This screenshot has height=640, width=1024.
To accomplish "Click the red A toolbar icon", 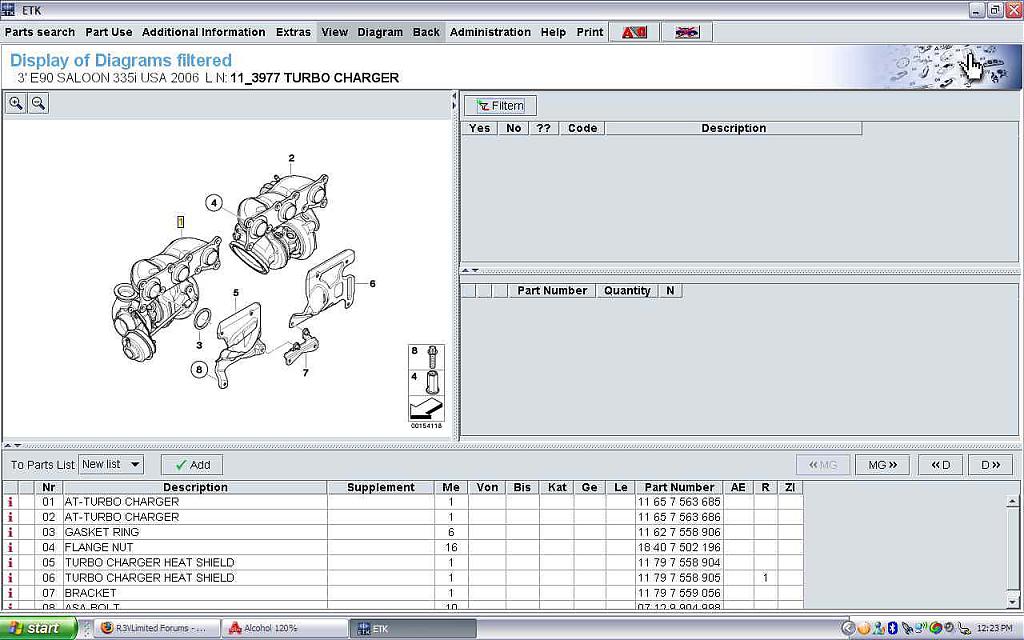I will (x=634, y=32).
